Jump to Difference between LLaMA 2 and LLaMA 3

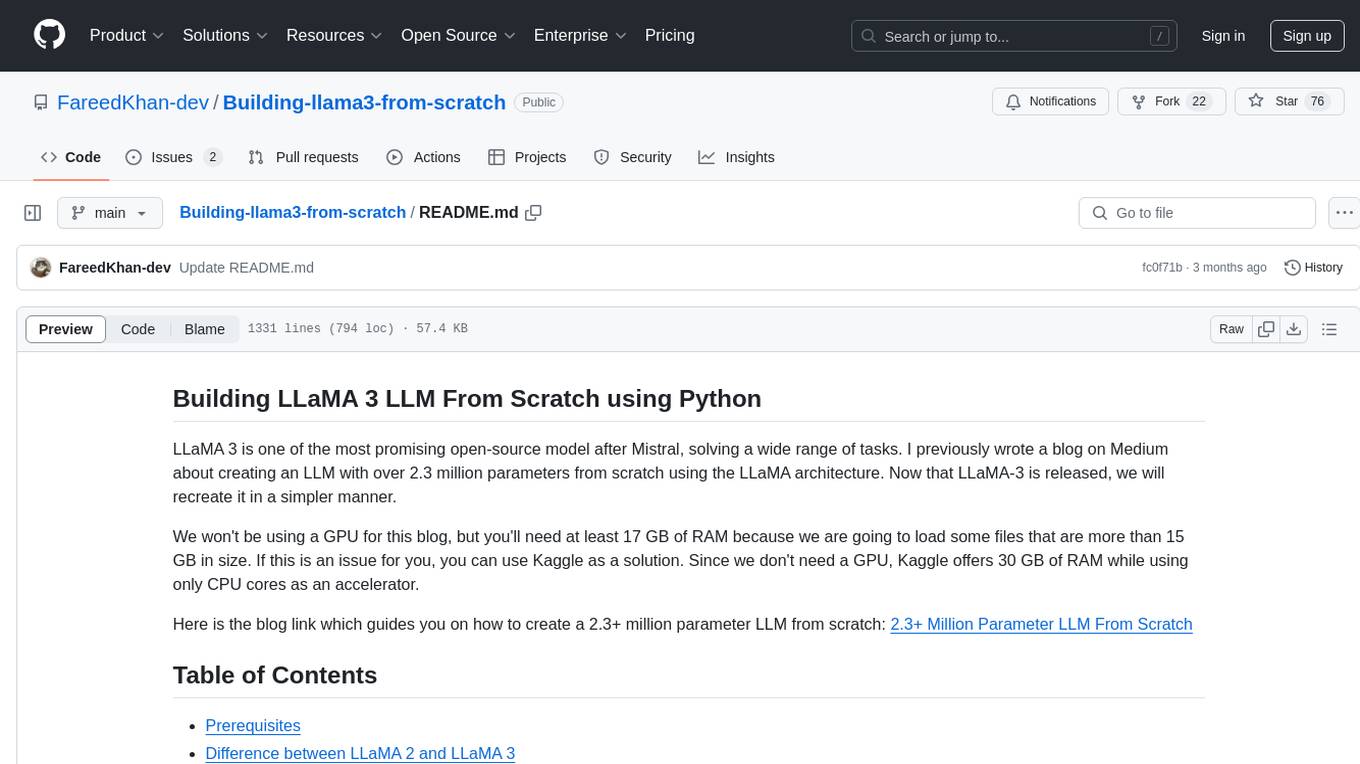[x=360, y=753]
